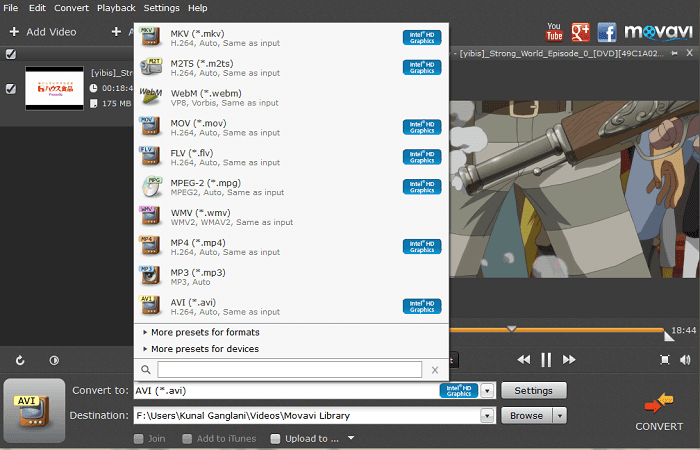
Task: Click the large AVI output format icon
Action: [x=34, y=411]
